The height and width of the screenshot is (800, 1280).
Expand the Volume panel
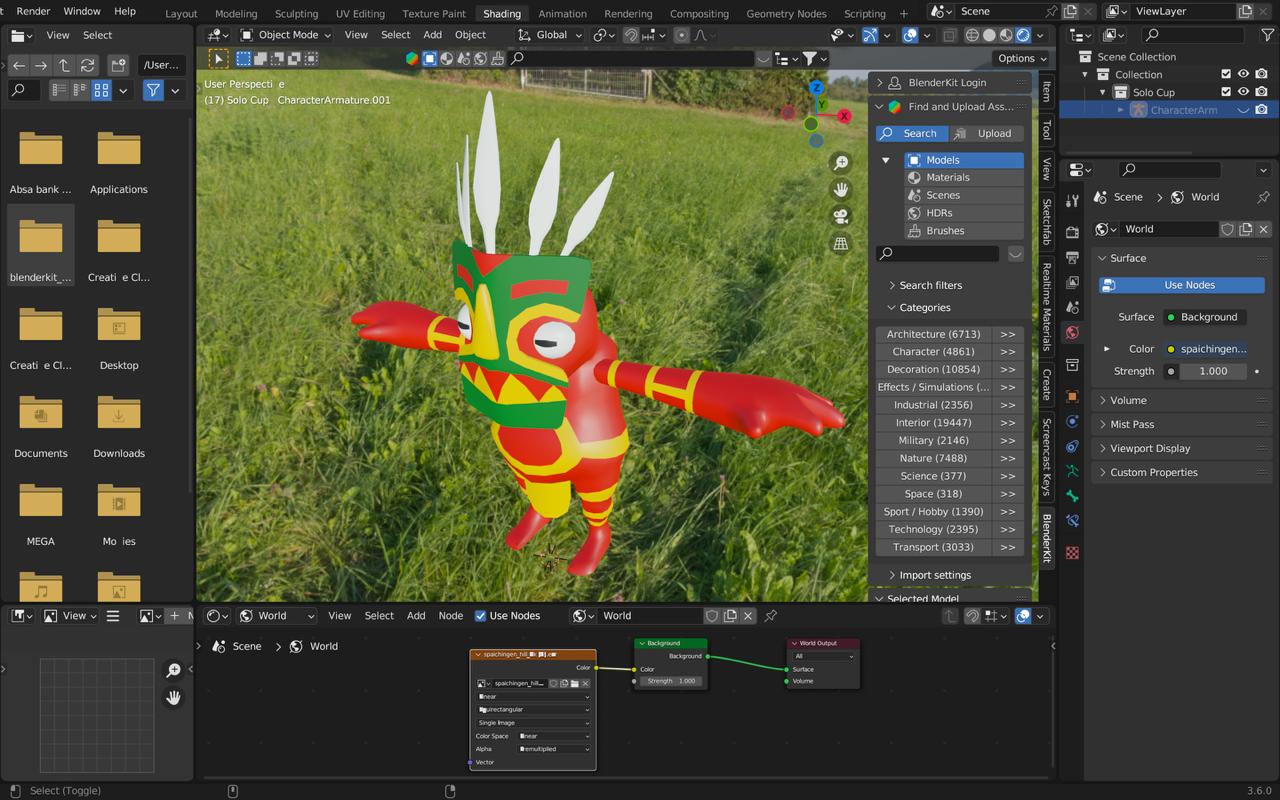(x=1128, y=400)
